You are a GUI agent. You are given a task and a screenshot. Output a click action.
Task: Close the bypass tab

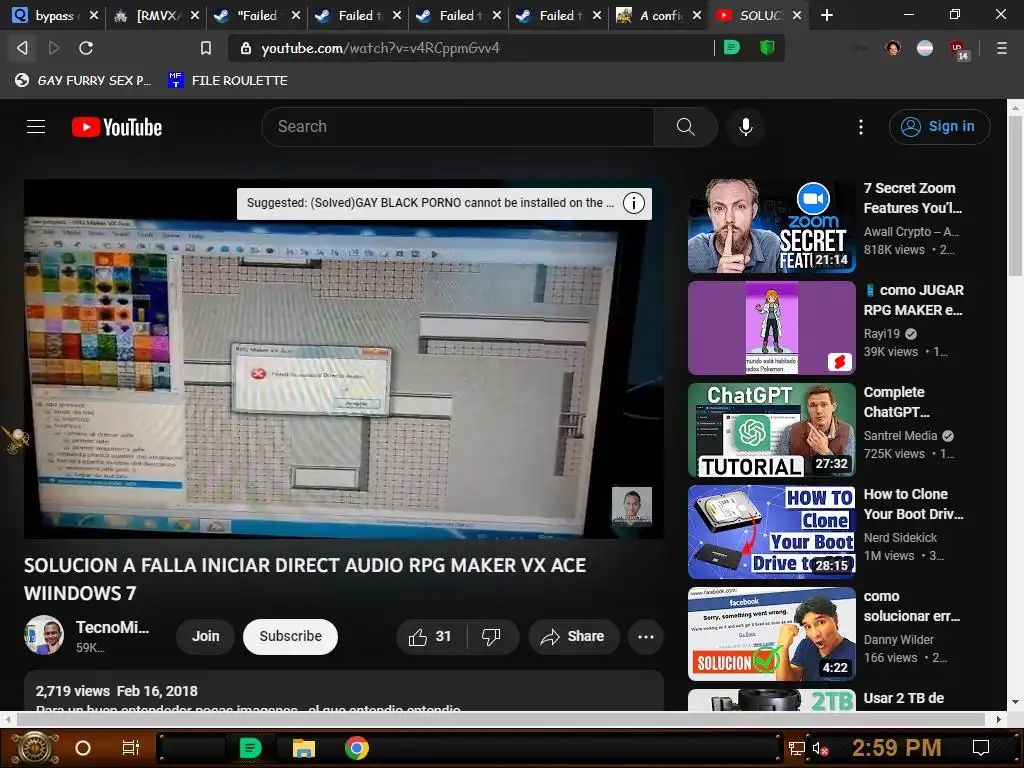coord(94,15)
